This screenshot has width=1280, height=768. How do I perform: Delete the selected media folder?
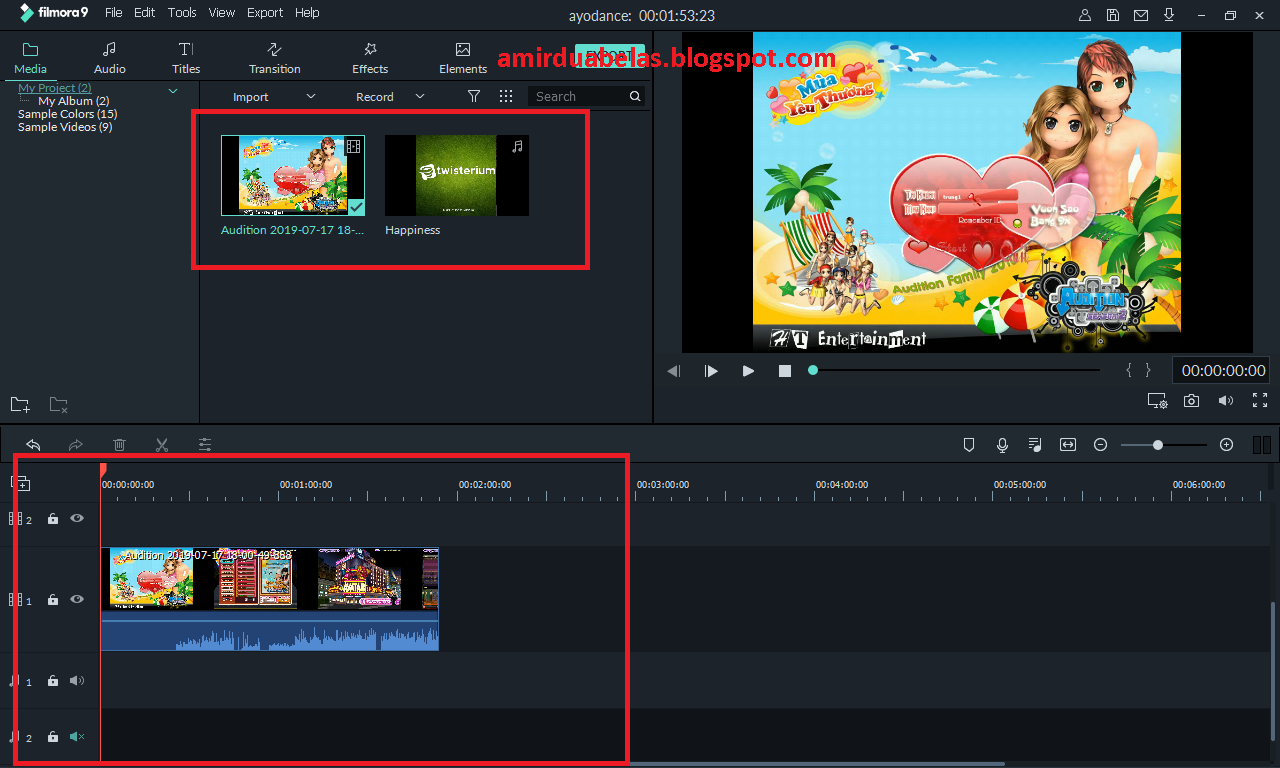(x=59, y=404)
